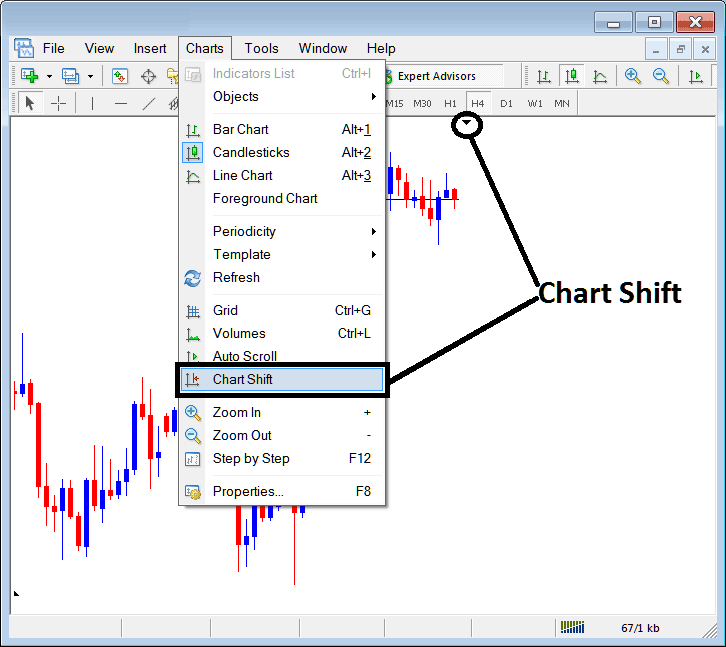Select the cursor arrow tool
726x647 pixels.
tap(29, 103)
